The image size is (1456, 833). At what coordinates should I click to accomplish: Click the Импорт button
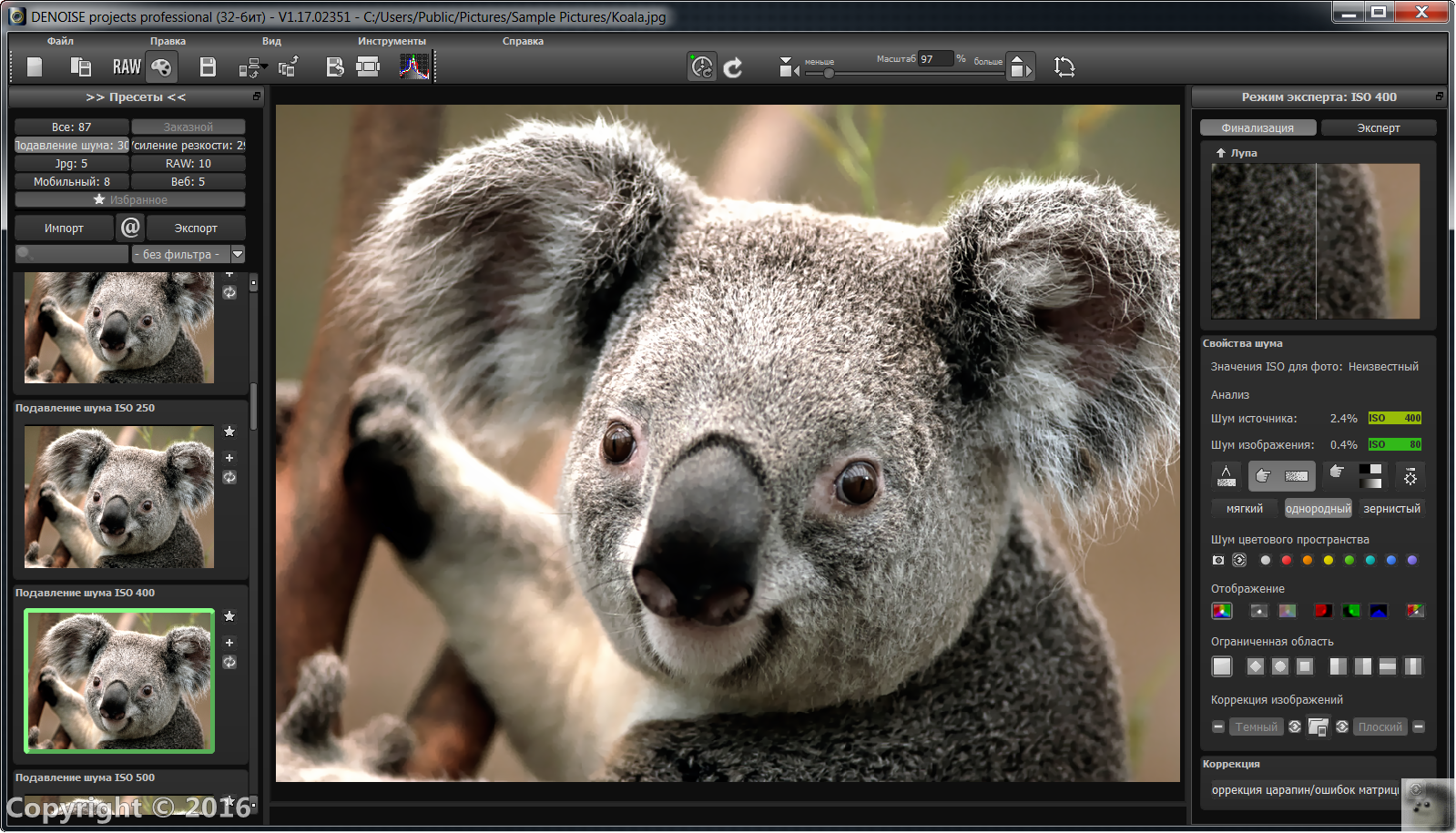coord(64,229)
